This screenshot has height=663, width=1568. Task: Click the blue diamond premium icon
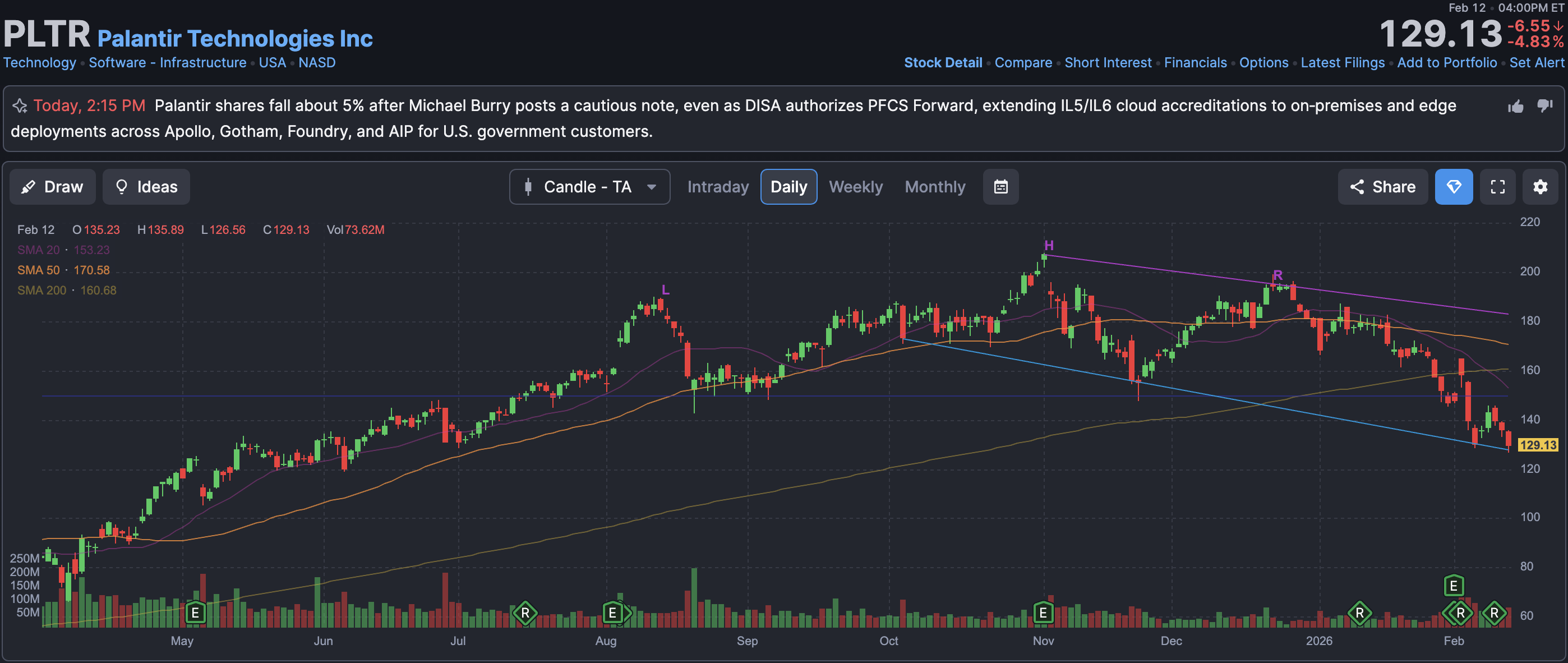[1454, 187]
